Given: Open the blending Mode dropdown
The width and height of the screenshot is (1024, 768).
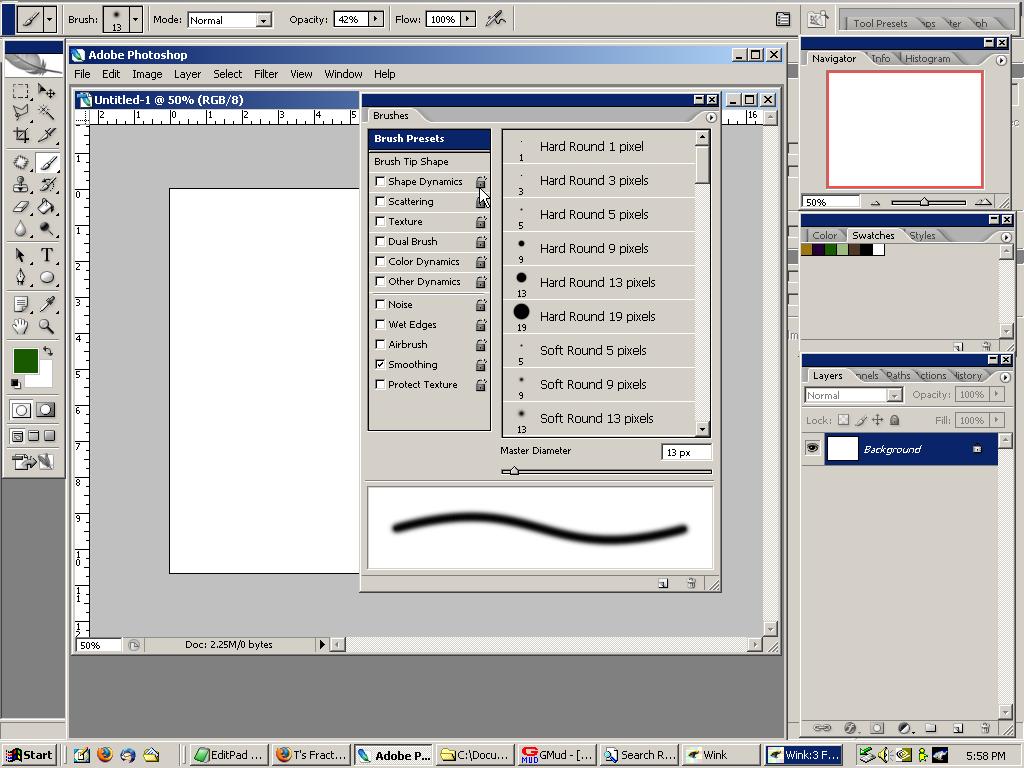Looking at the screenshot, I should (x=262, y=19).
